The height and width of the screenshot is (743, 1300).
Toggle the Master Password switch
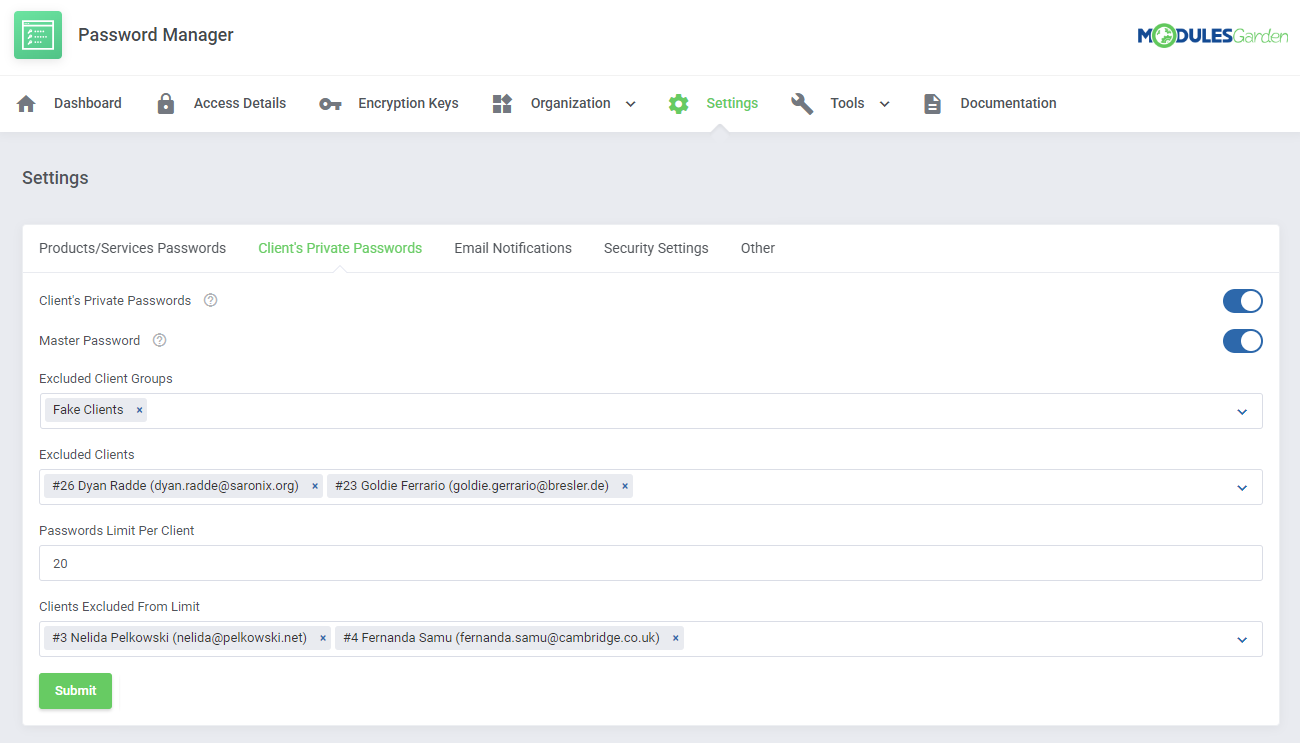click(x=1243, y=341)
